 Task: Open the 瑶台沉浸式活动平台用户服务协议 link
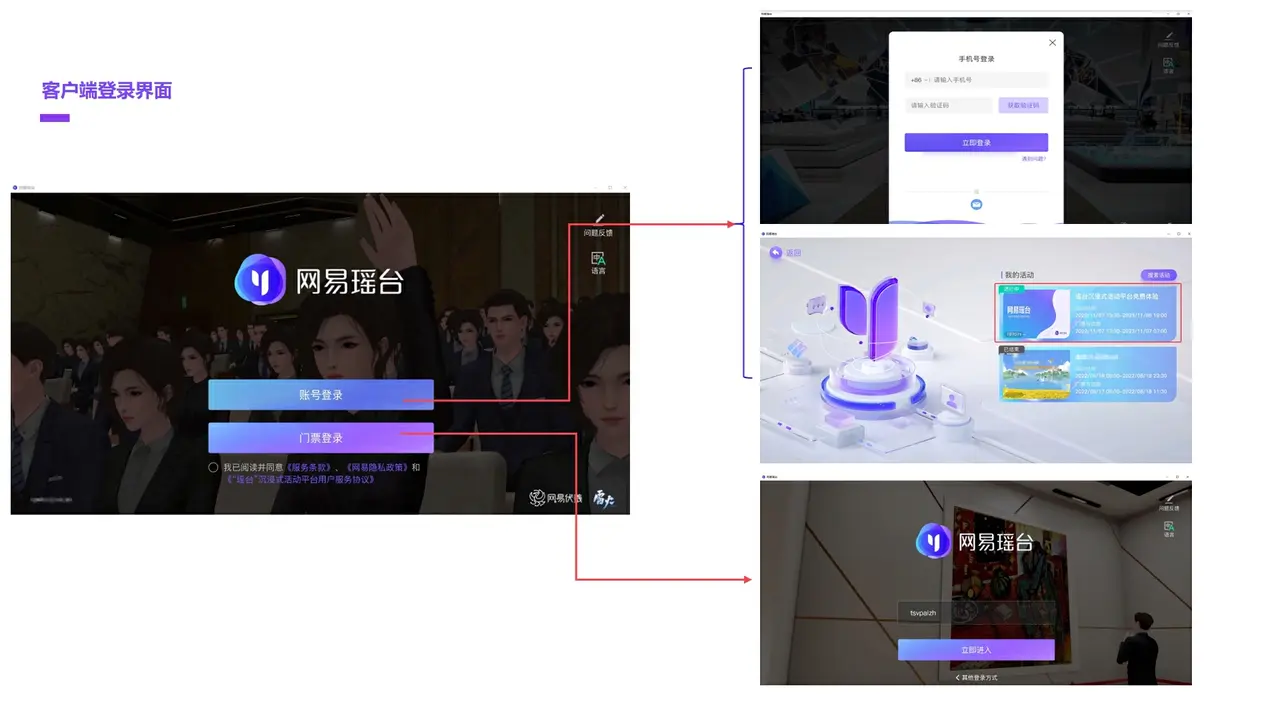point(299,480)
